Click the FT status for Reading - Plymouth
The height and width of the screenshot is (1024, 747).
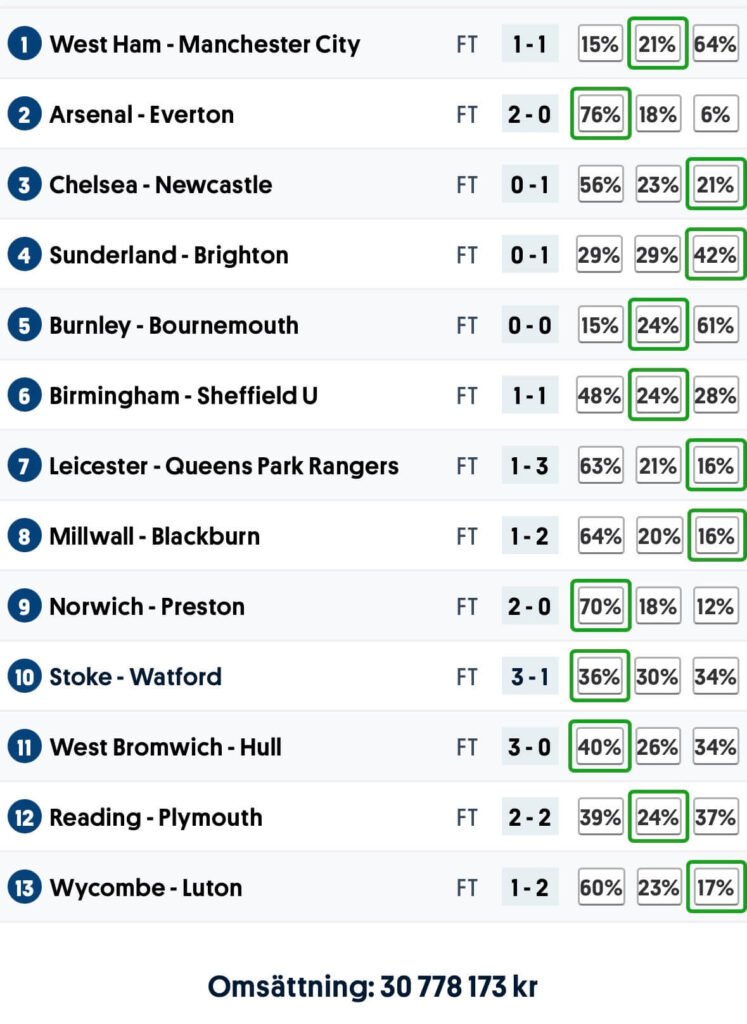pos(467,817)
